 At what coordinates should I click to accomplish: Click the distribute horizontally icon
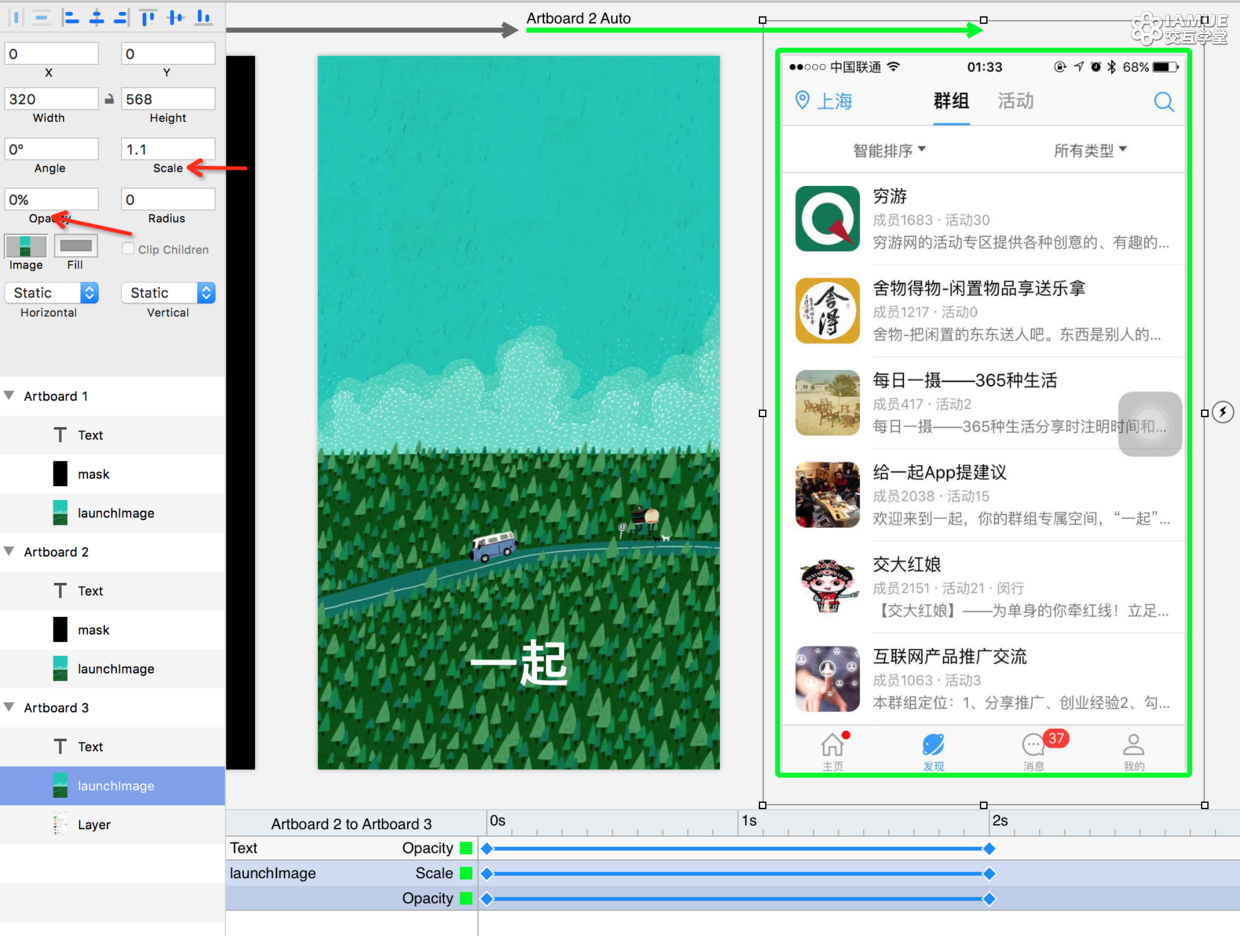[x=17, y=17]
